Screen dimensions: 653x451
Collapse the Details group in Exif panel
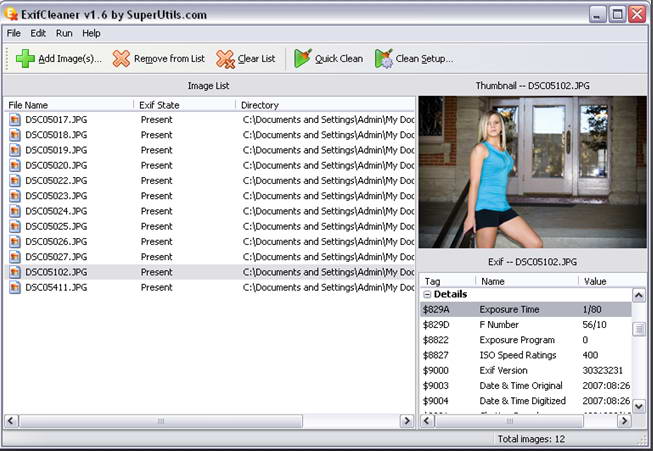427,294
